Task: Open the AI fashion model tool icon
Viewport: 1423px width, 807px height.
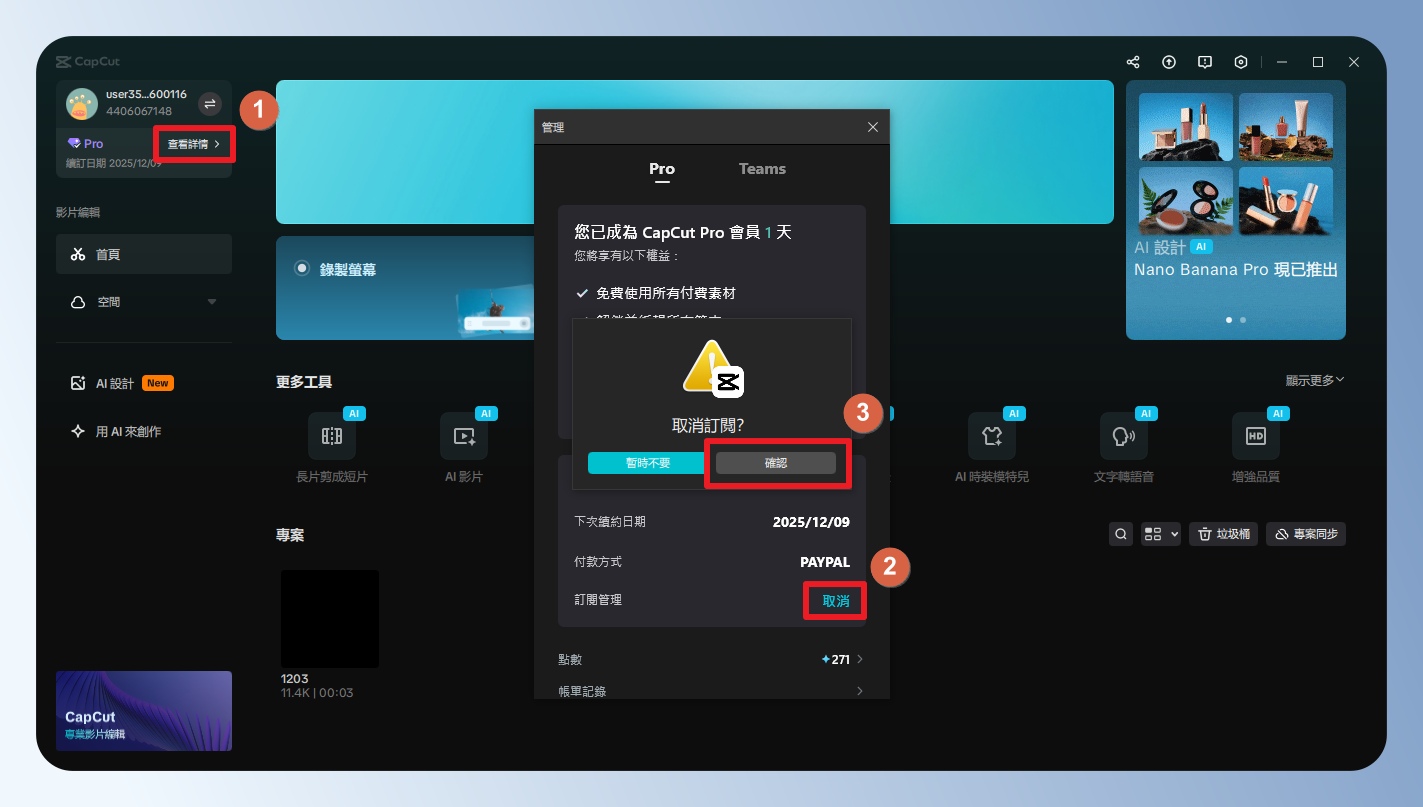Action: 991,436
